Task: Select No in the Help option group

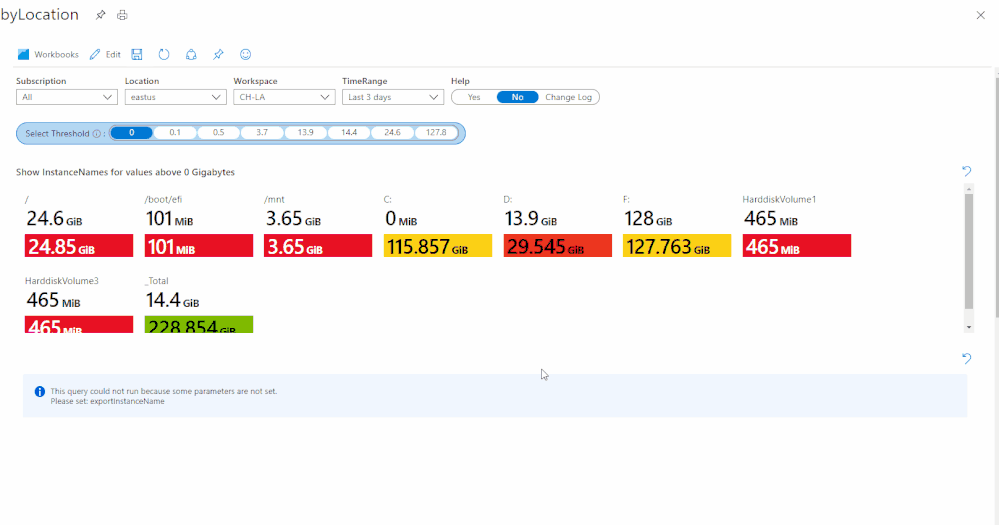Action: (517, 97)
